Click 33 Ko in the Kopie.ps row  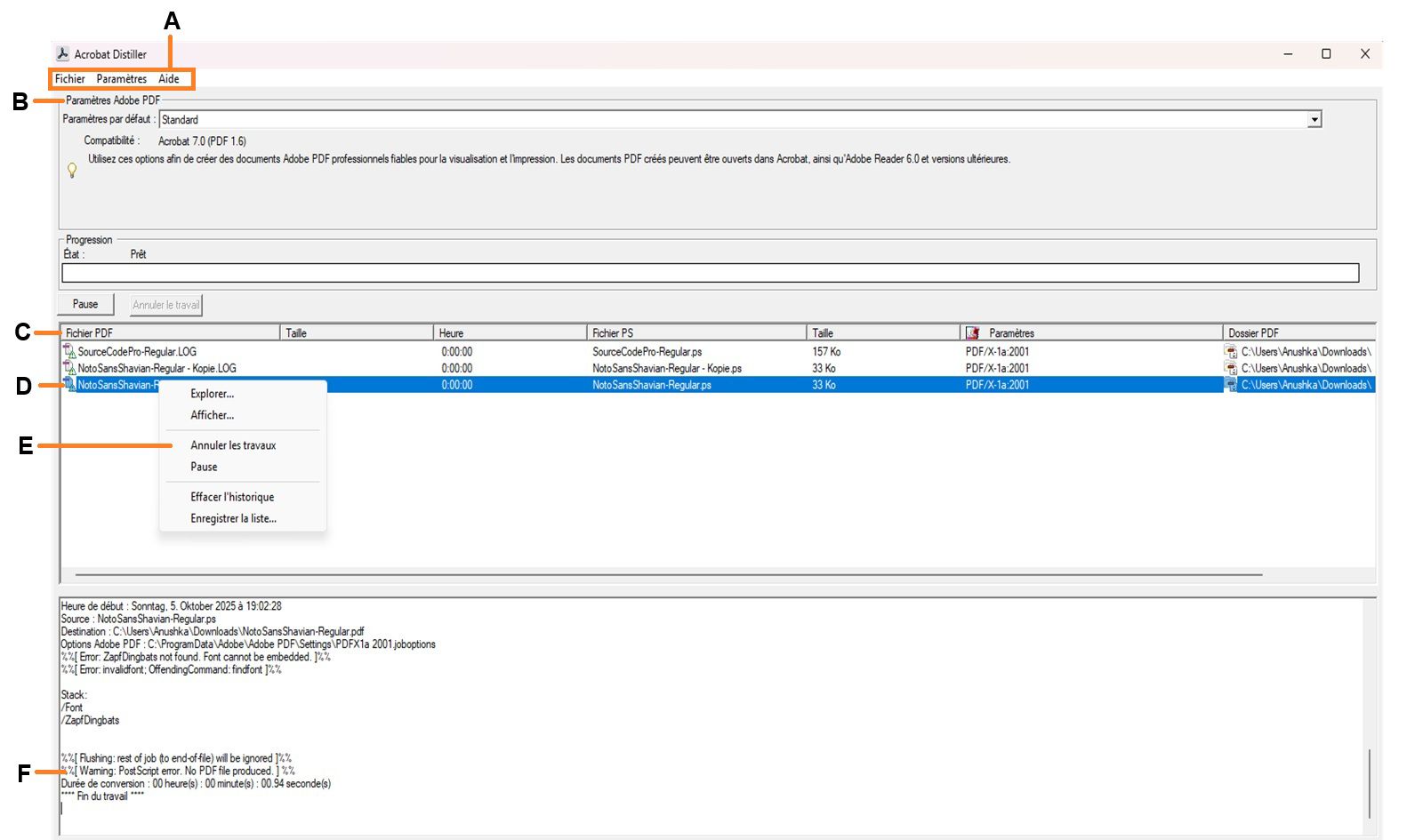pos(824,368)
